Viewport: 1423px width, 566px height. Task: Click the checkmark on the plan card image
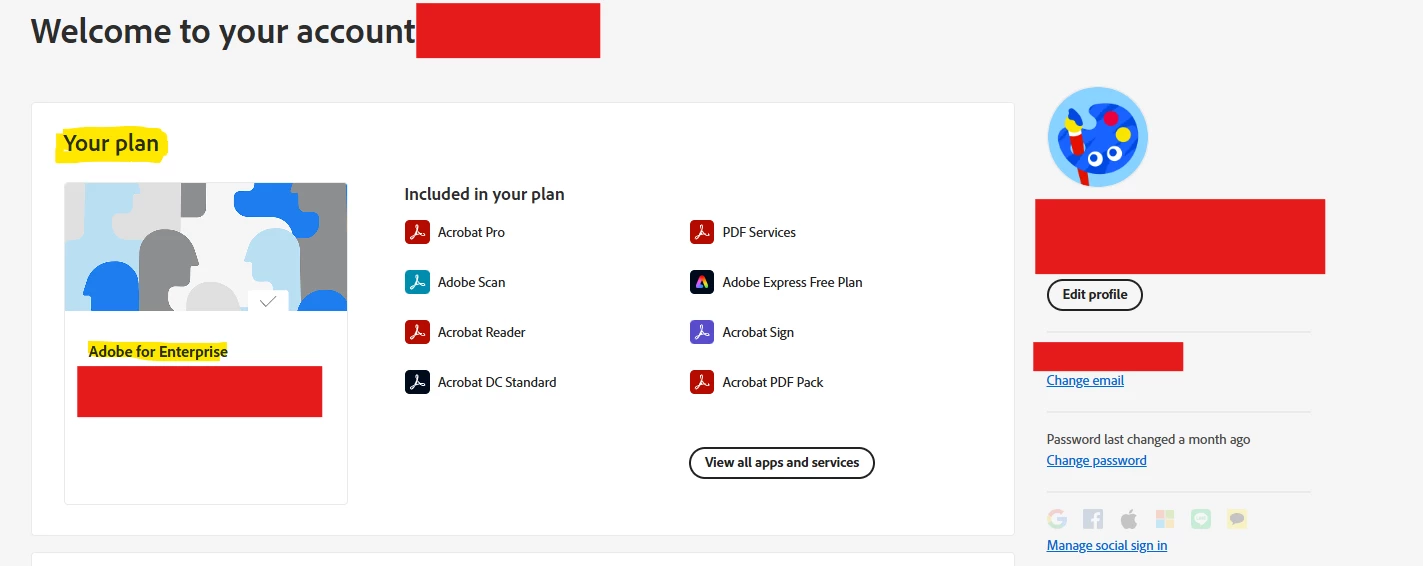pos(268,301)
